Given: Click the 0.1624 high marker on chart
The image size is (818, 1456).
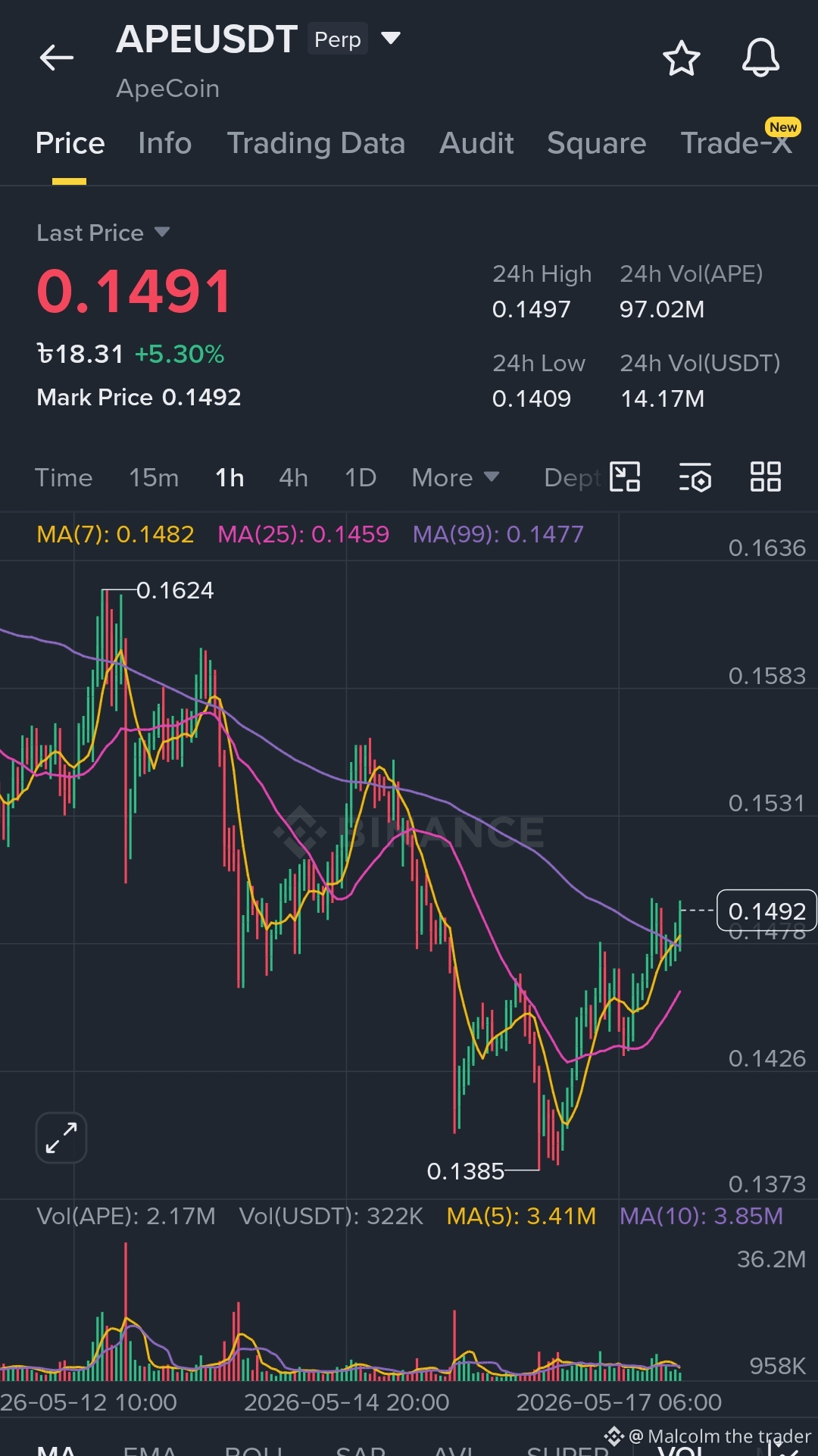Looking at the screenshot, I should [x=175, y=590].
